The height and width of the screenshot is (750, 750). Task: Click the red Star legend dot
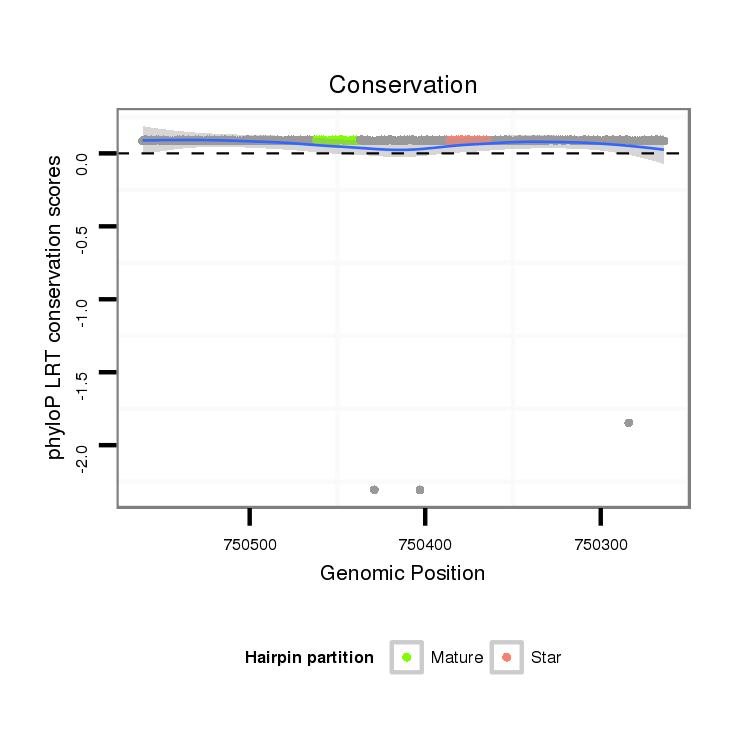click(507, 657)
